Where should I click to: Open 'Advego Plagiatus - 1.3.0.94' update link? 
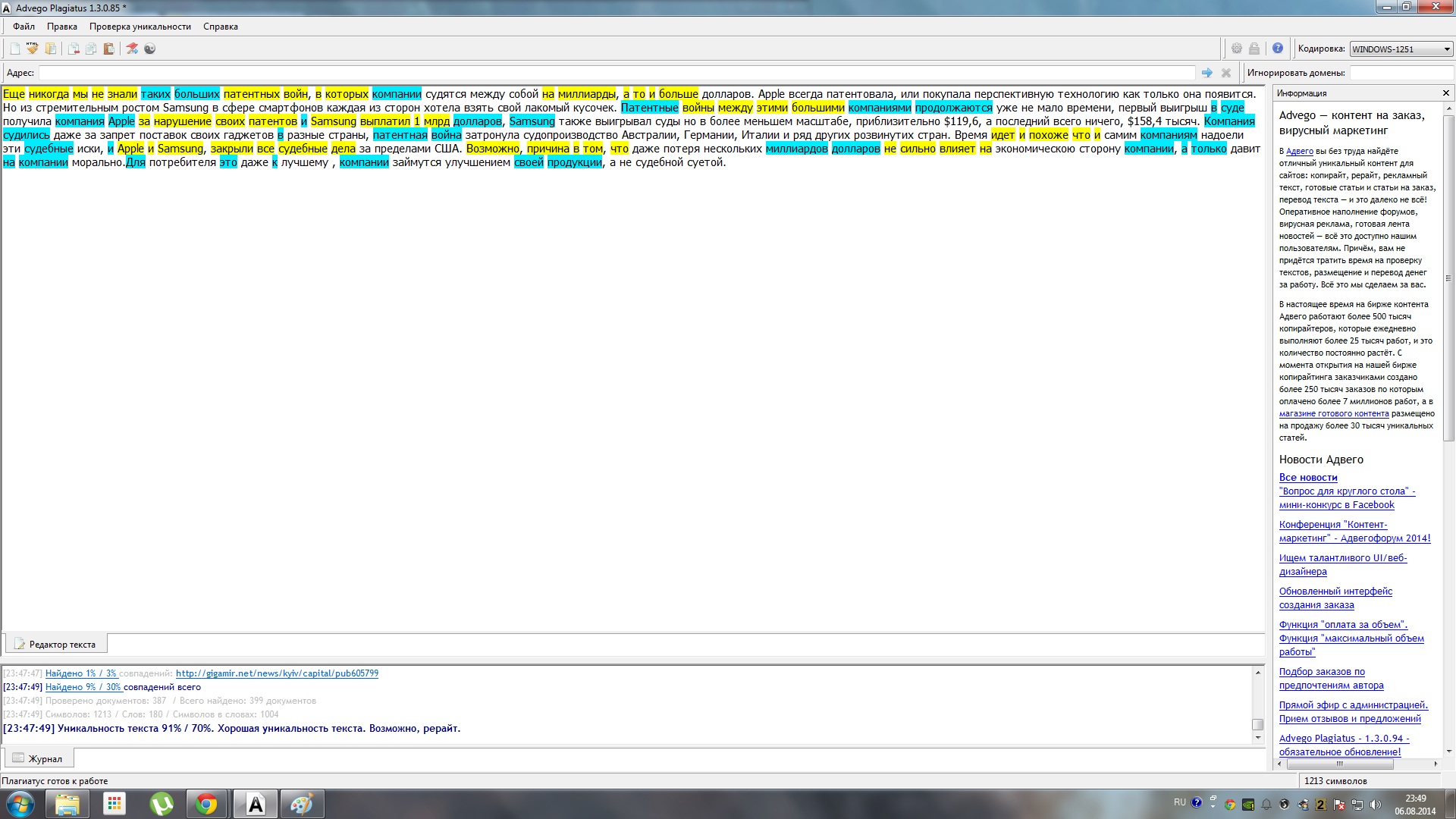[1344, 745]
